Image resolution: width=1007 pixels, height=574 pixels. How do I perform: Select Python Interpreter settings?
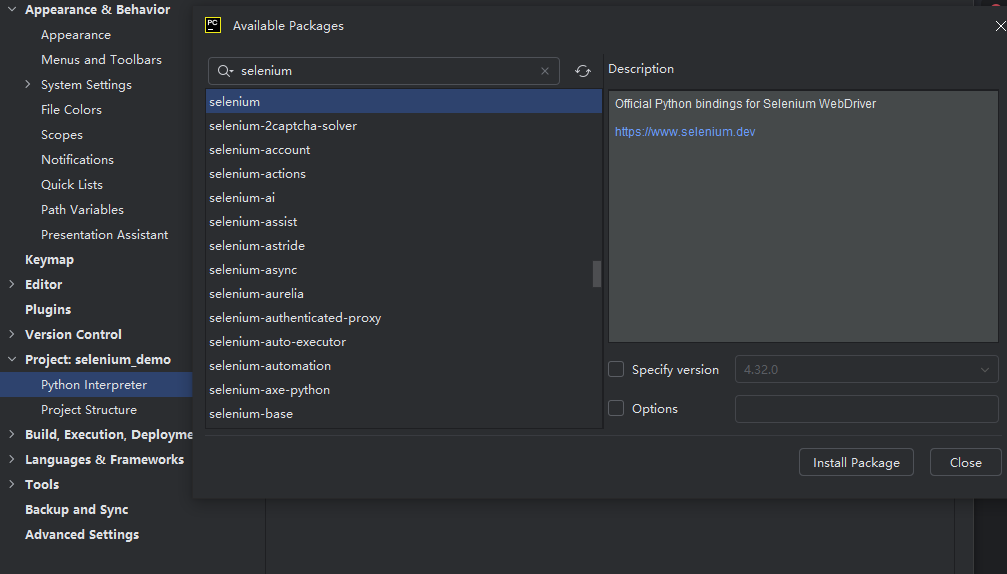point(96,385)
